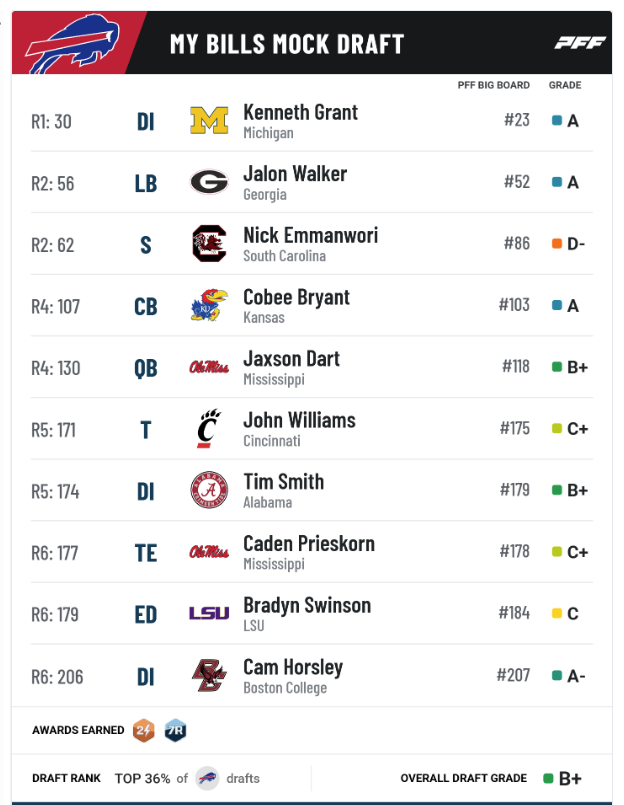Click the Grade column header
Viewport: 624px width, 805px height.
tap(565, 85)
